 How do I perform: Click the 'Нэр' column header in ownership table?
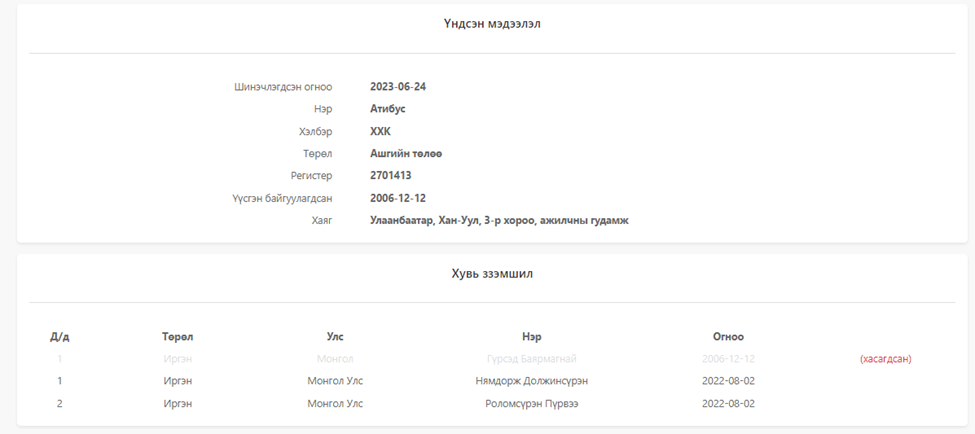tap(532, 336)
